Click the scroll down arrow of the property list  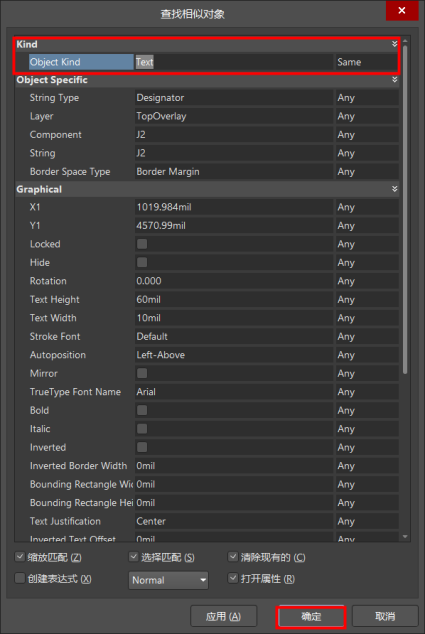coord(405,537)
